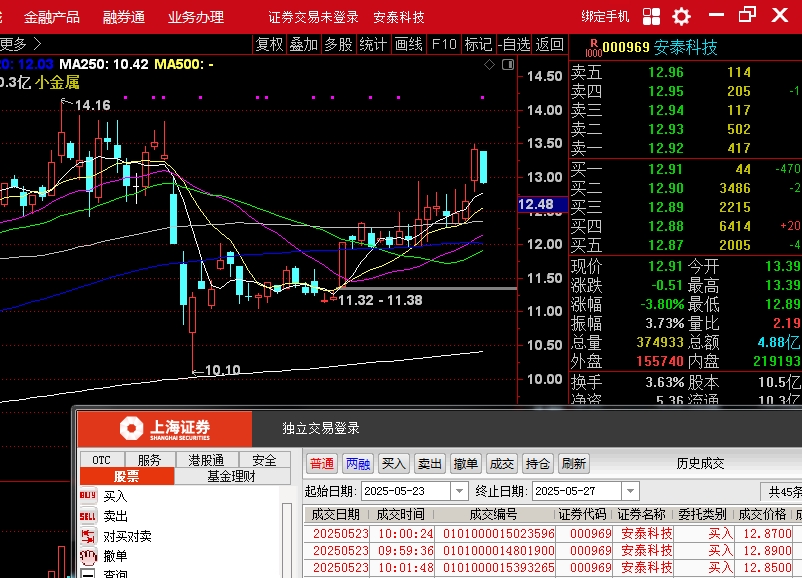The height and width of the screenshot is (578, 802).
Task: Click 绑定手机 link
Action: (605, 17)
